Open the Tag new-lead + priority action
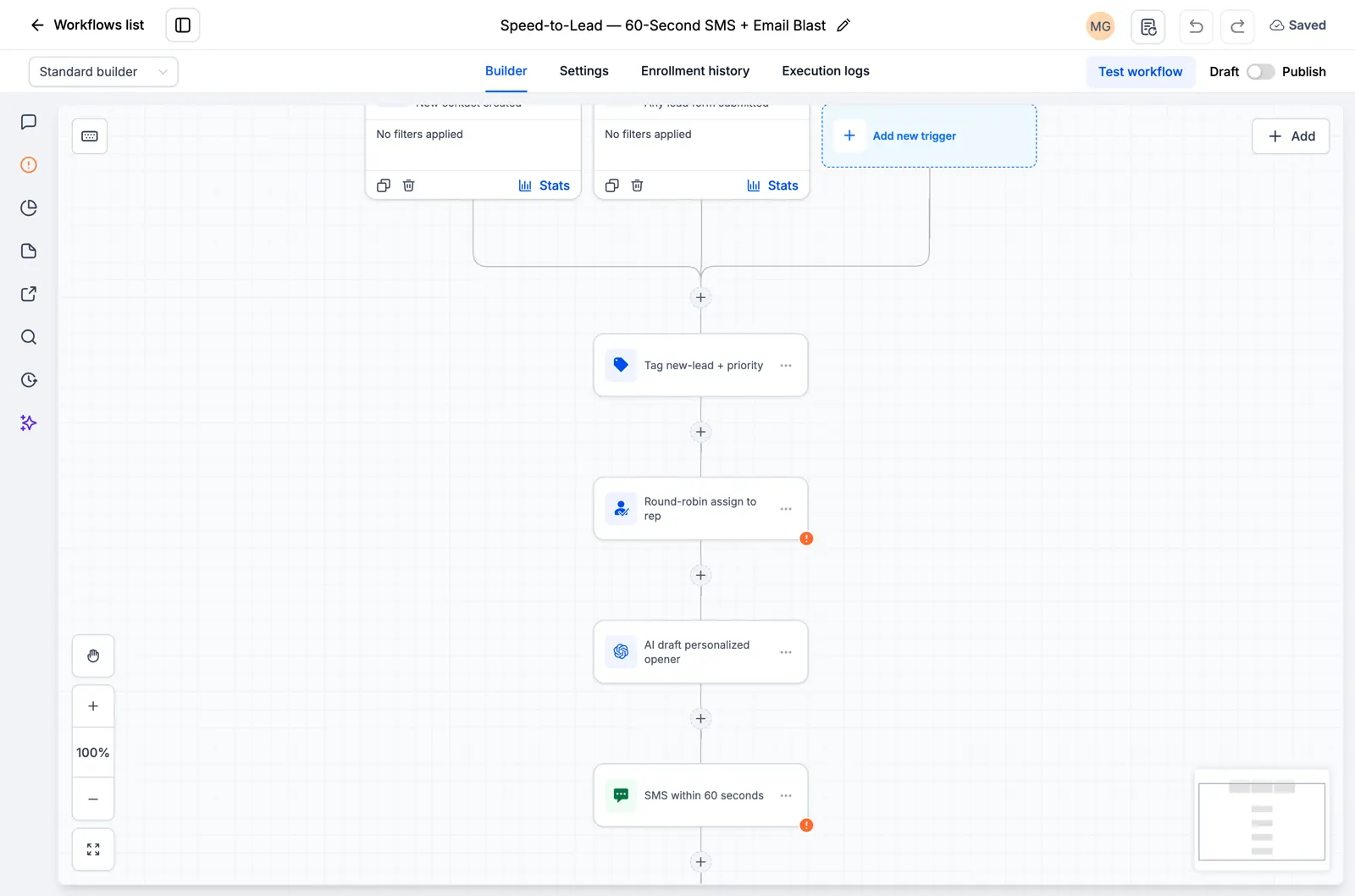Screen dimensions: 1355x896 point(700,365)
